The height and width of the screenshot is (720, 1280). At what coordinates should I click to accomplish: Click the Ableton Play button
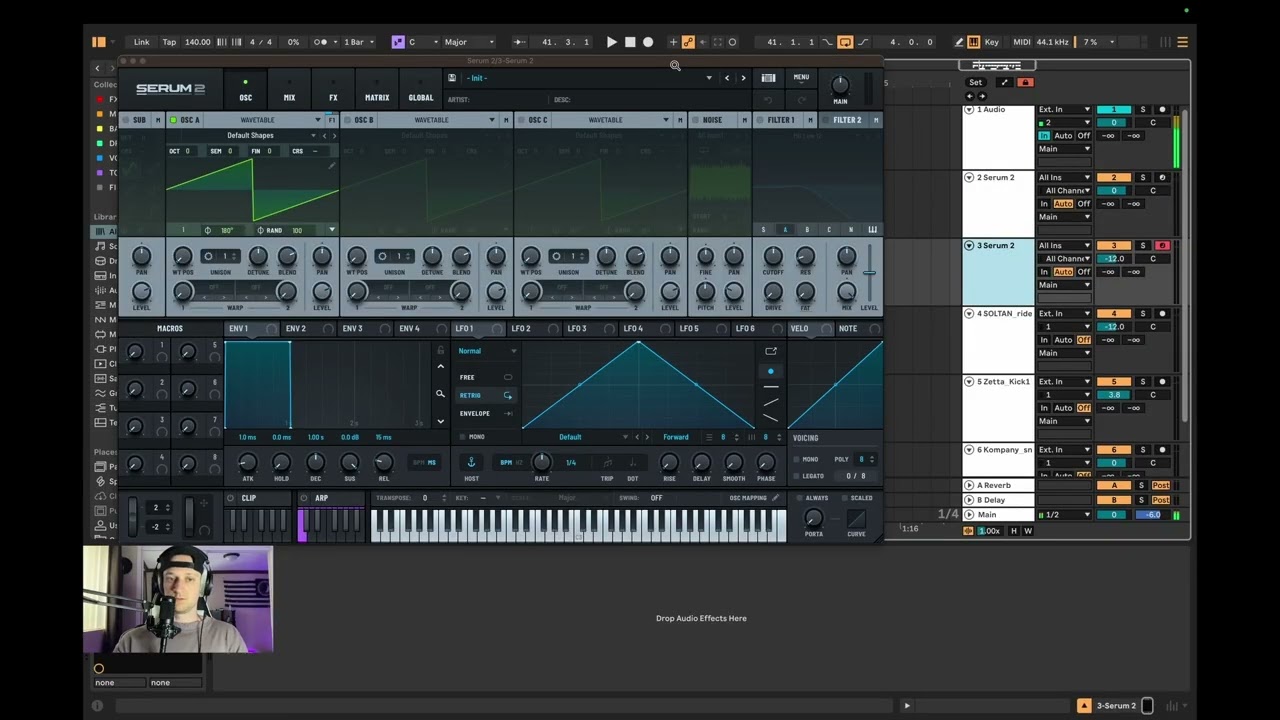[612, 42]
